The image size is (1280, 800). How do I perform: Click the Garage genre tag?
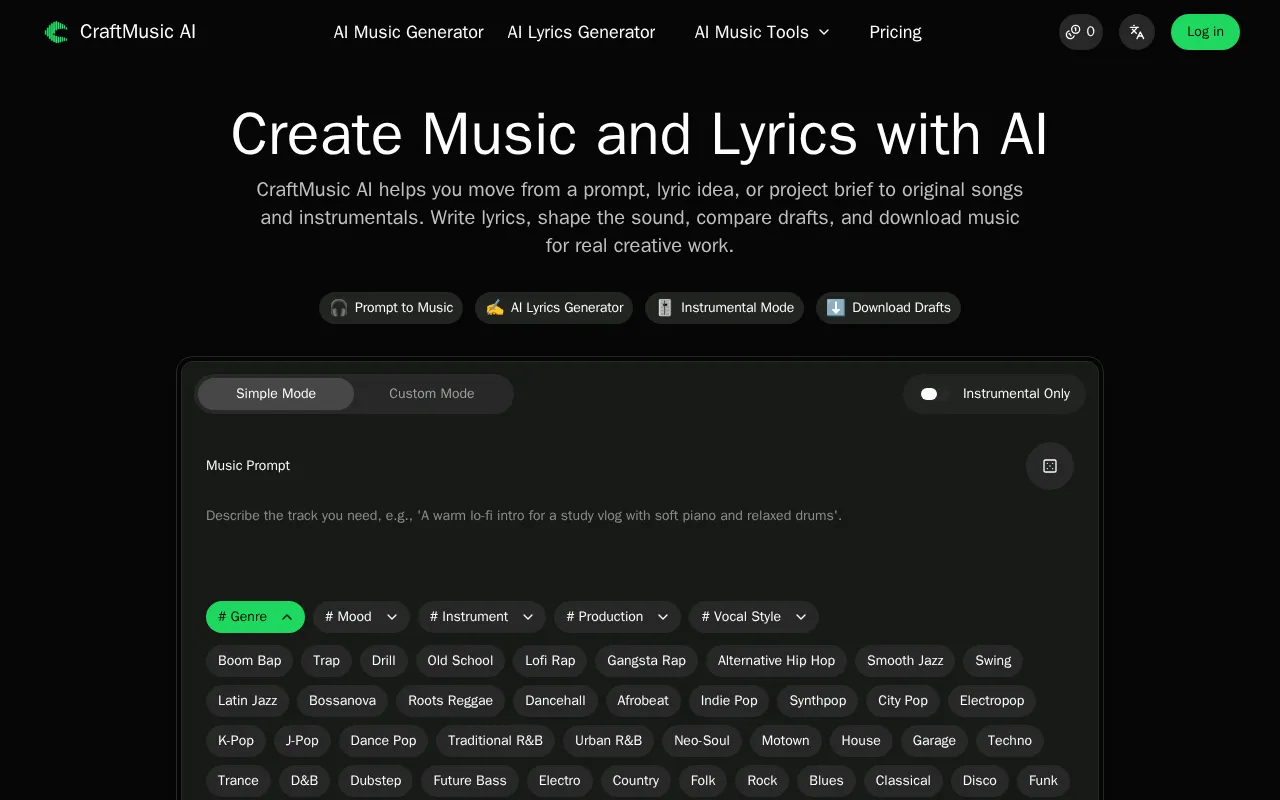(x=934, y=741)
